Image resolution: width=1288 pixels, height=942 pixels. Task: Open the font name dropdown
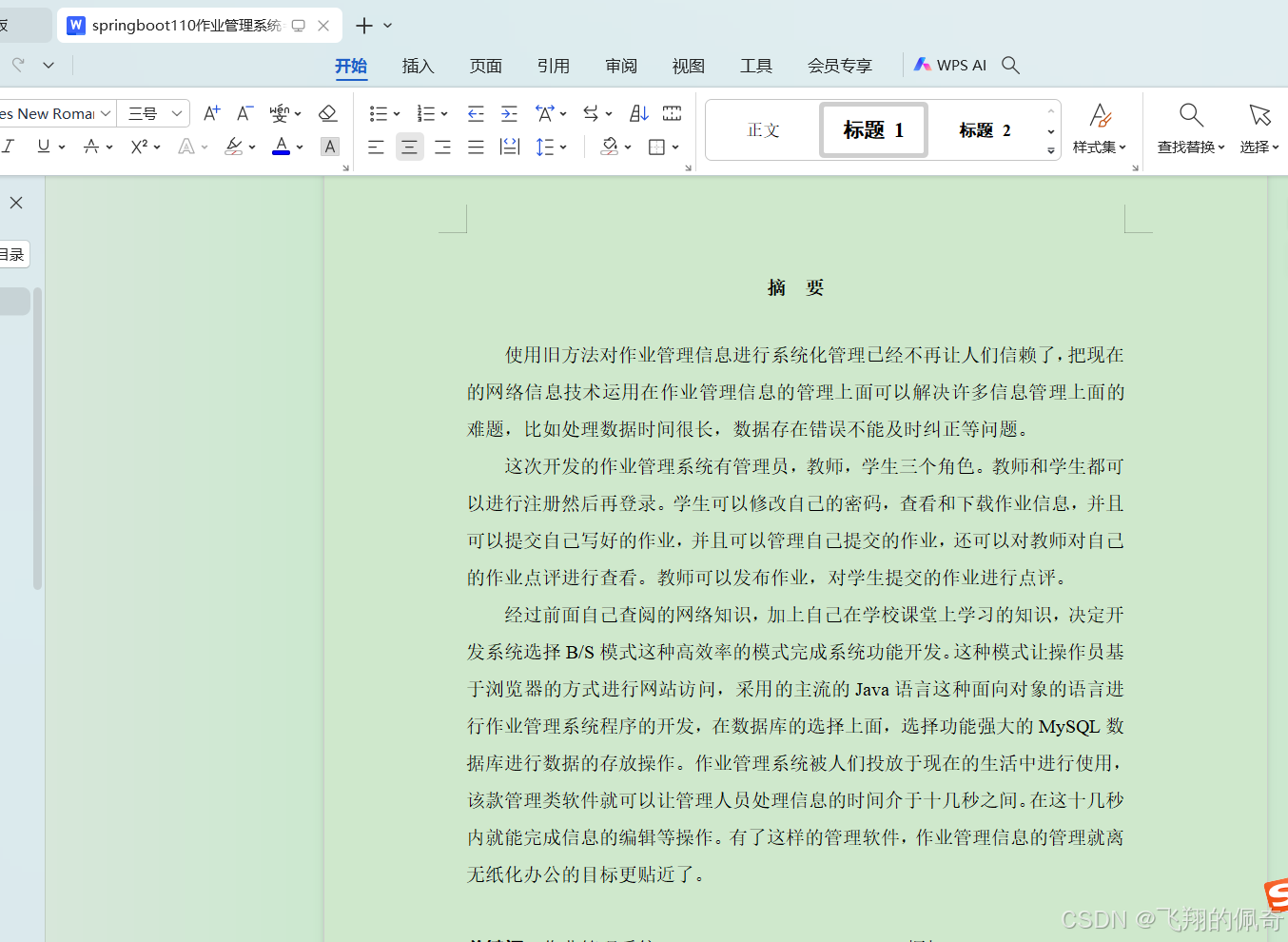(x=106, y=113)
